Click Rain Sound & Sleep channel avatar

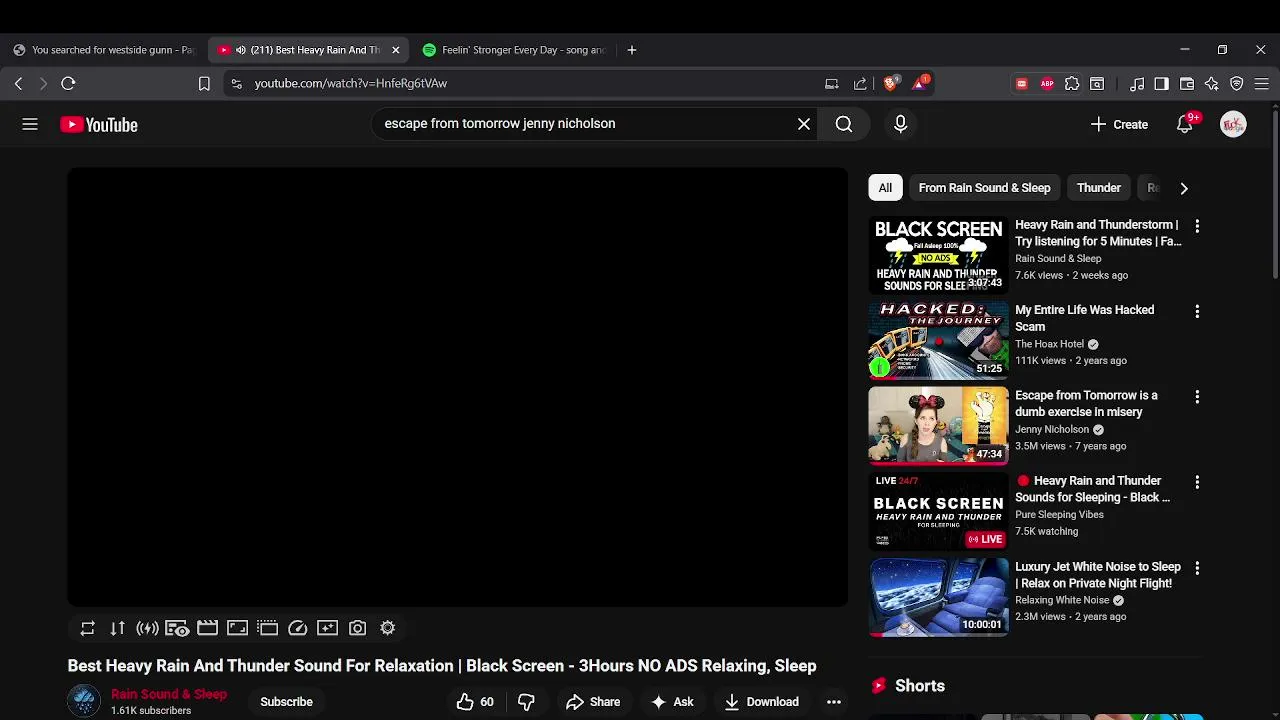click(x=84, y=701)
